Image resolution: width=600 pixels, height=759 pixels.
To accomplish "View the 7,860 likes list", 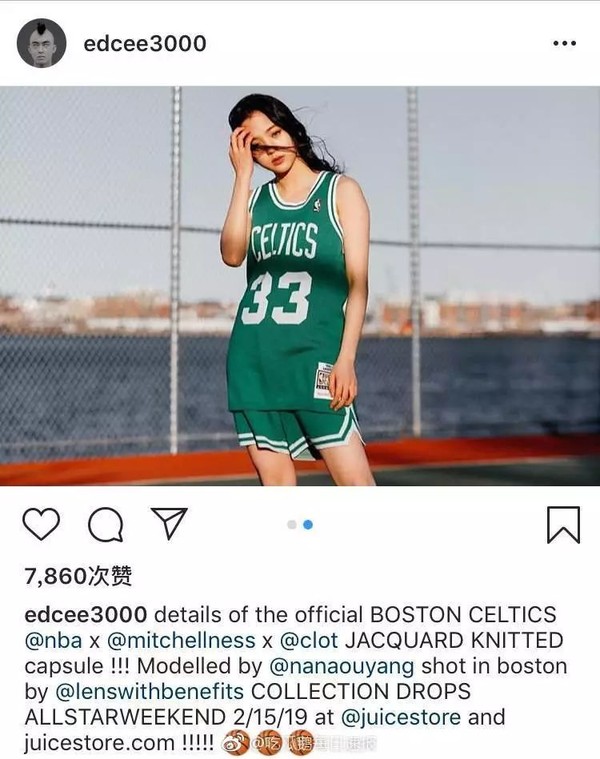I will click(78, 576).
